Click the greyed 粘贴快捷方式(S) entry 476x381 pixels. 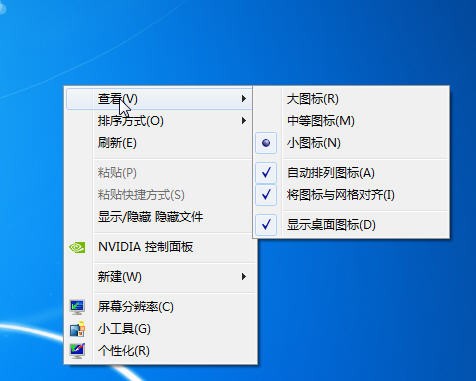[159, 195]
